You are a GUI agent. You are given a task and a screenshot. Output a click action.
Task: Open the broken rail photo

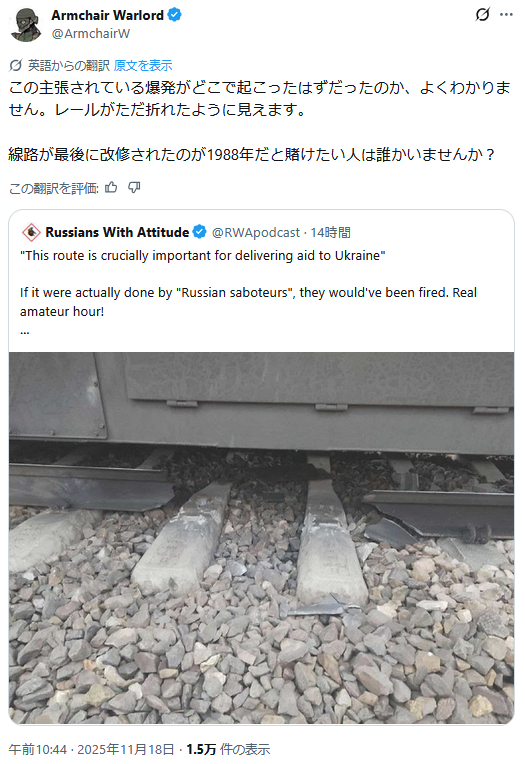tap(261, 538)
